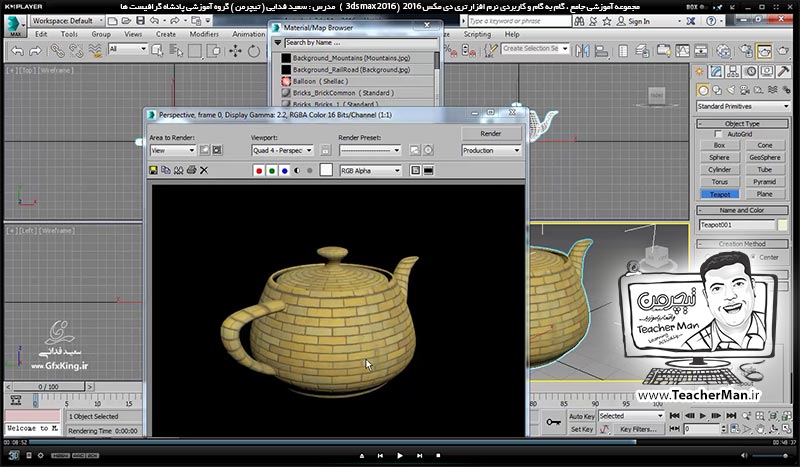Click the Teapot primitive button

pyautogui.click(x=719, y=194)
